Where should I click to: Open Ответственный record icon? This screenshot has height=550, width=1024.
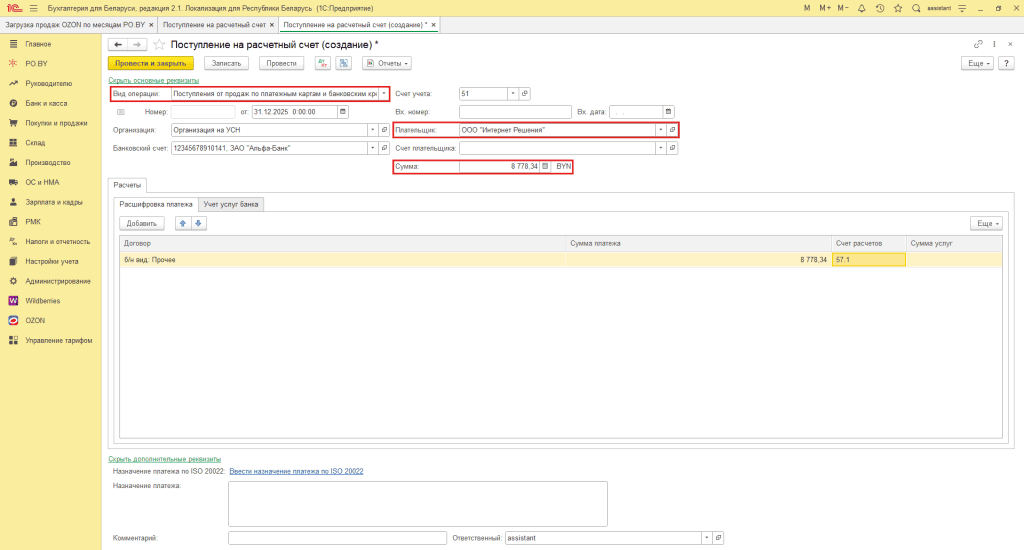tap(718, 538)
